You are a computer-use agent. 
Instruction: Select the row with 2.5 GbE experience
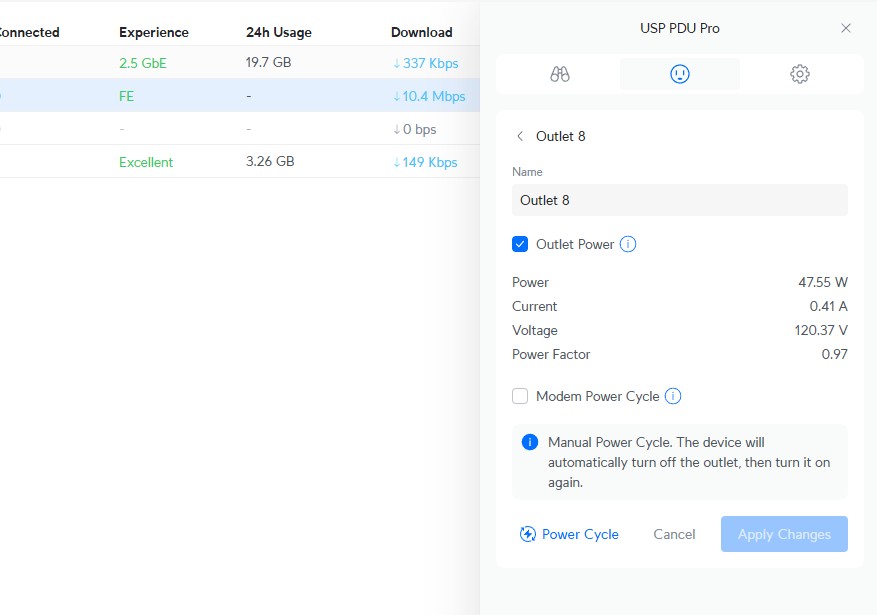[x=240, y=63]
